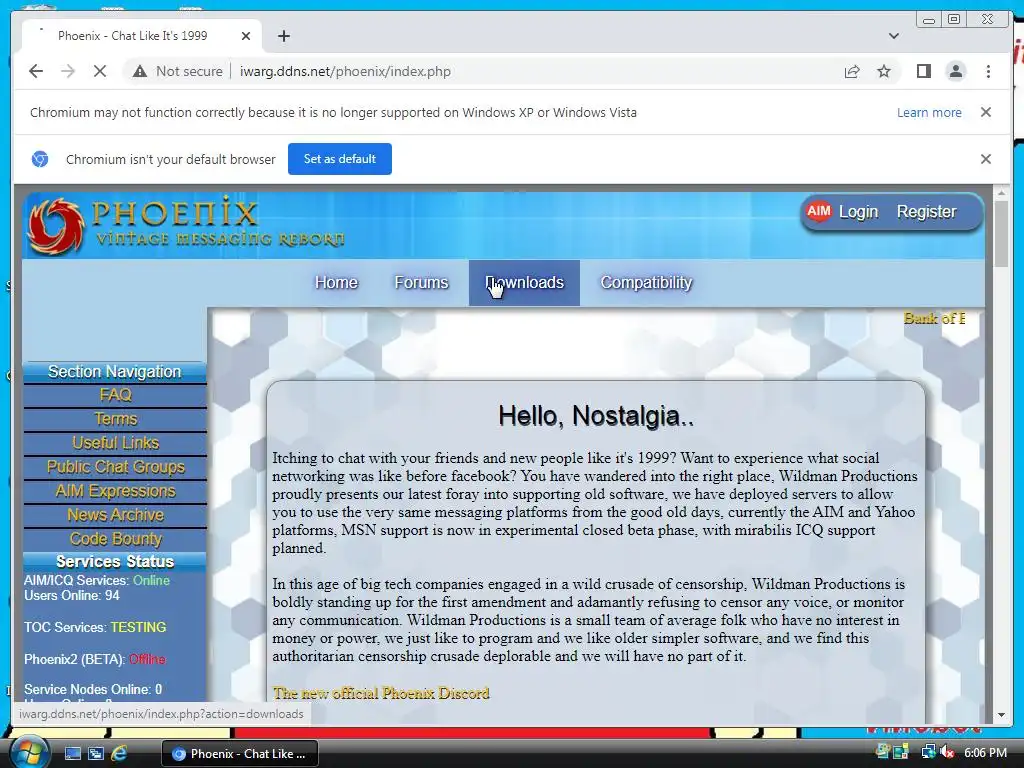Open the tab search chevron

[x=894, y=36]
